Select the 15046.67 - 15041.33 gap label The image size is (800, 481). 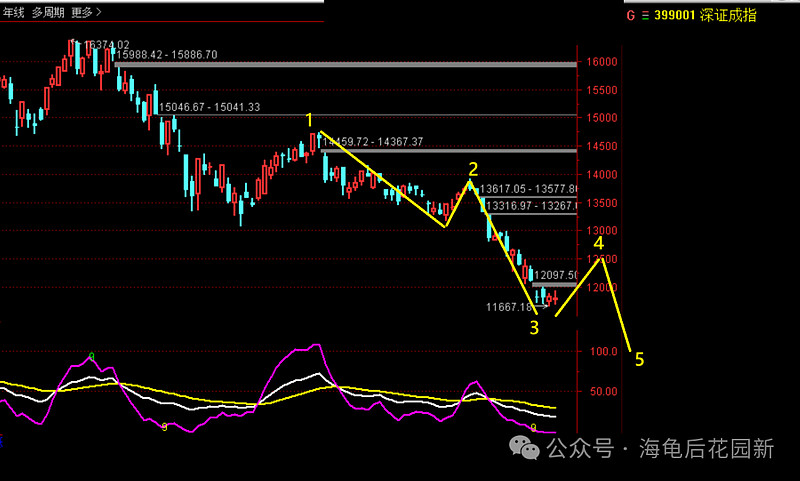pyautogui.click(x=210, y=107)
